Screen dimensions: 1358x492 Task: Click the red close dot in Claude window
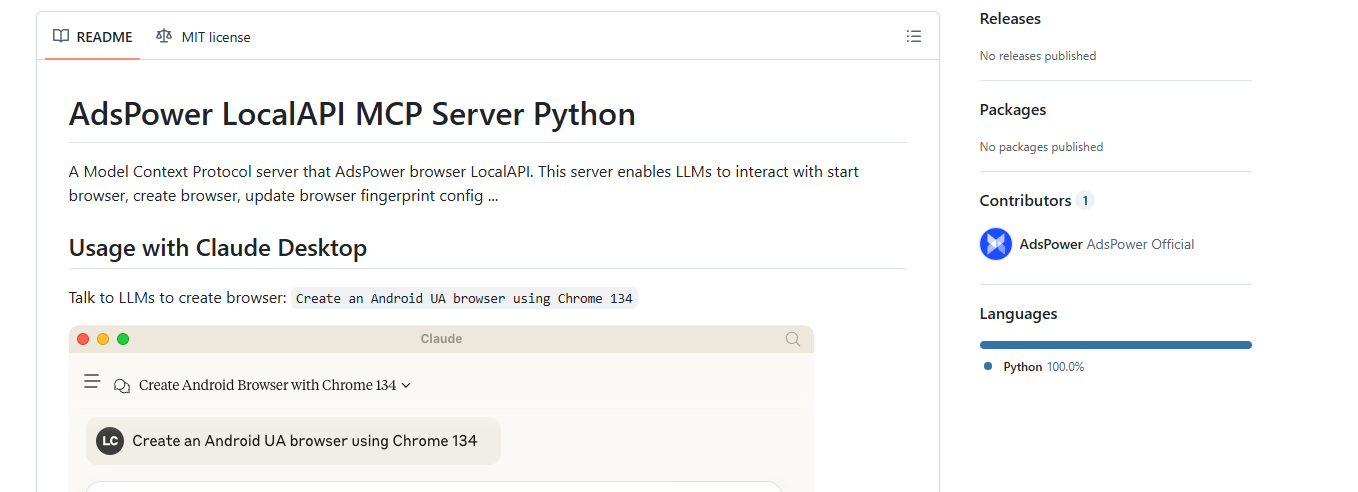tap(83, 339)
